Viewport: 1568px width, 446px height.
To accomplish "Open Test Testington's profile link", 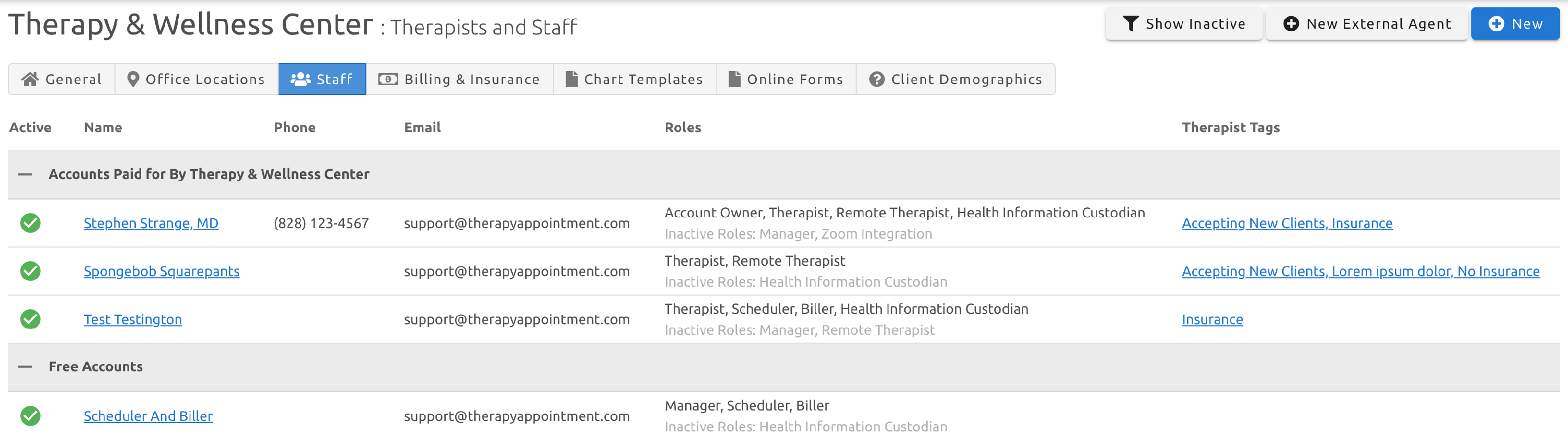I will point(133,319).
